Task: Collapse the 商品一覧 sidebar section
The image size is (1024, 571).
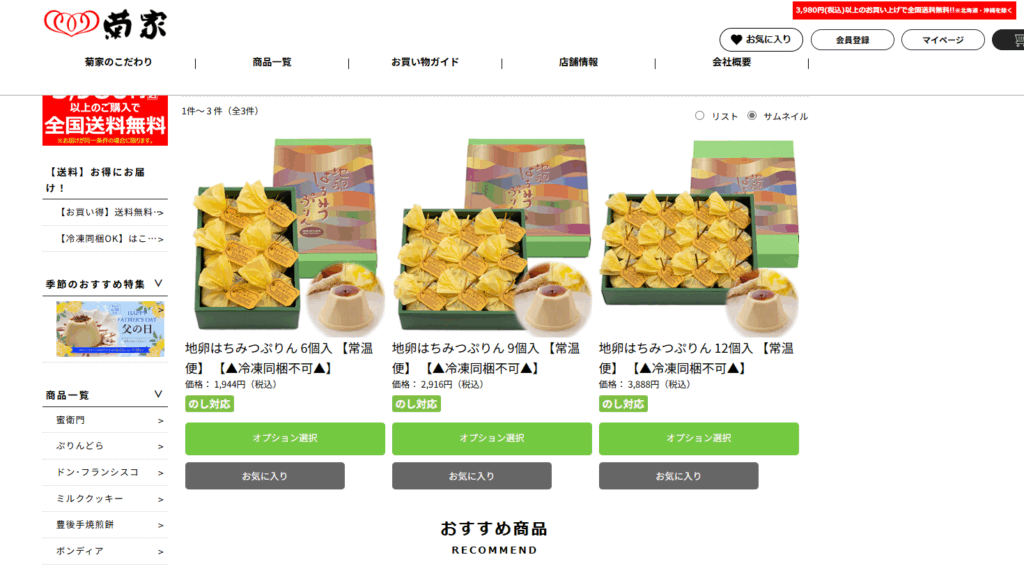Action: pos(158,394)
